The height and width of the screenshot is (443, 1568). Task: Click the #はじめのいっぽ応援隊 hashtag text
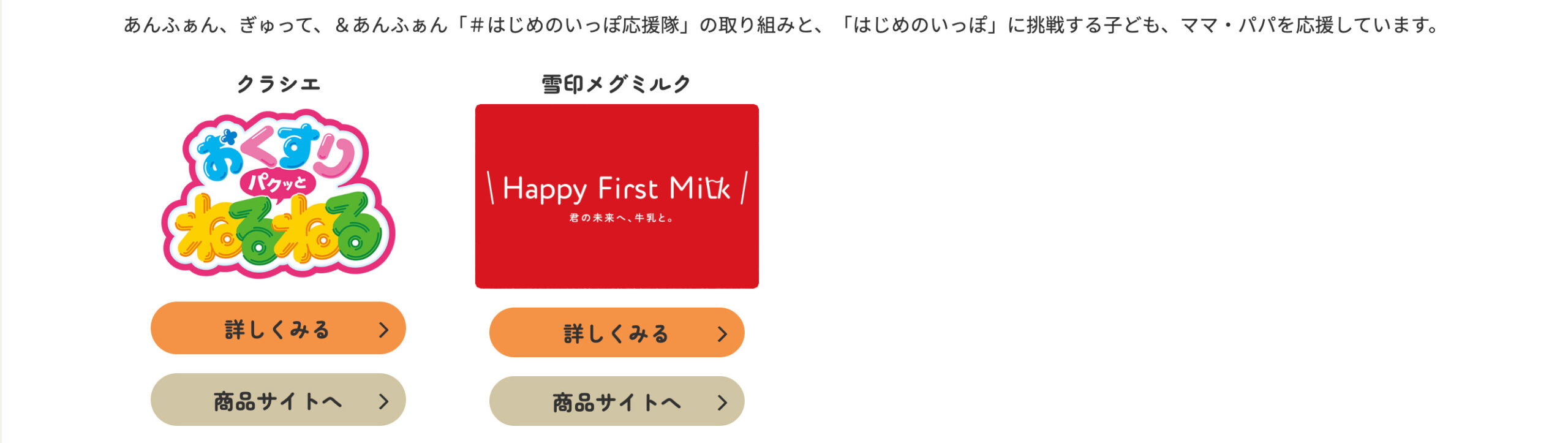575,25
